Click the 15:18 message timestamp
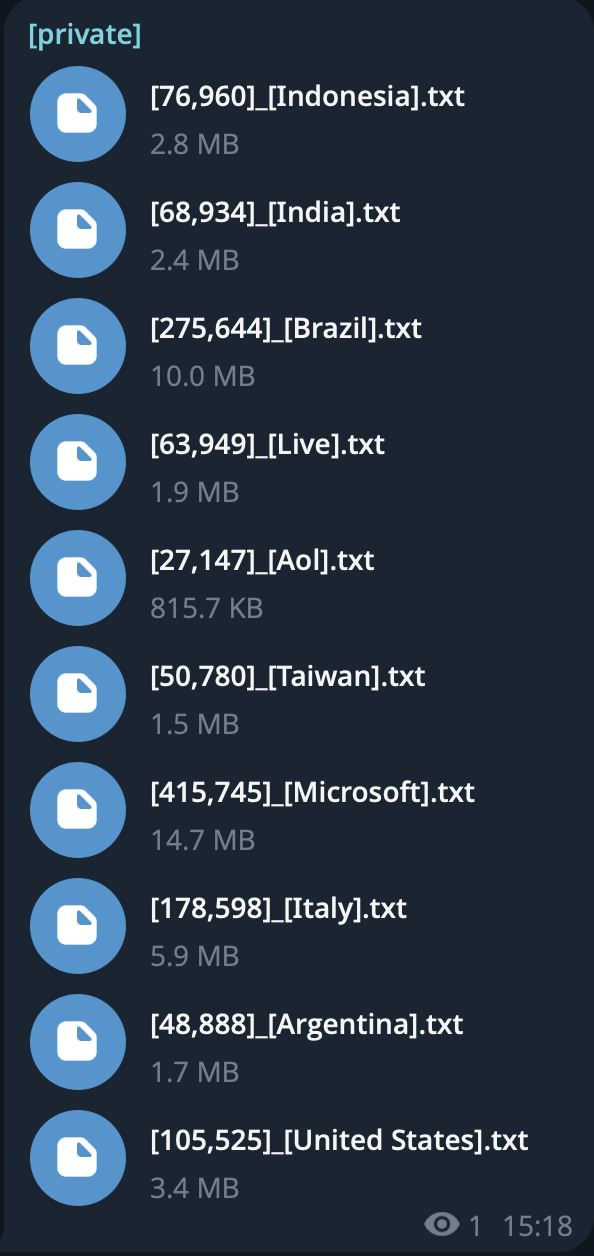 [537, 1225]
